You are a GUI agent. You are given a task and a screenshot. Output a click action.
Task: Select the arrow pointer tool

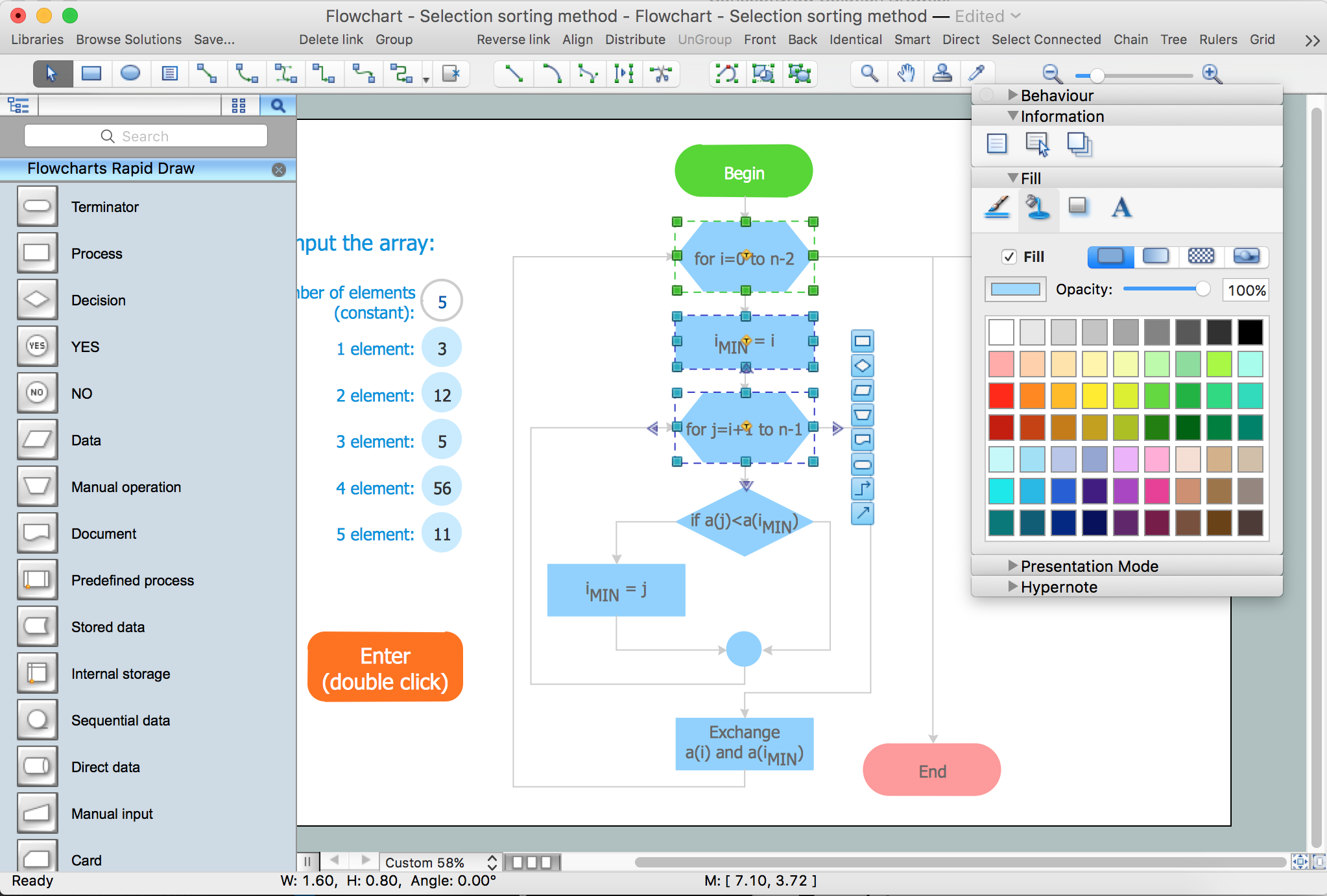tap(52, 74)
